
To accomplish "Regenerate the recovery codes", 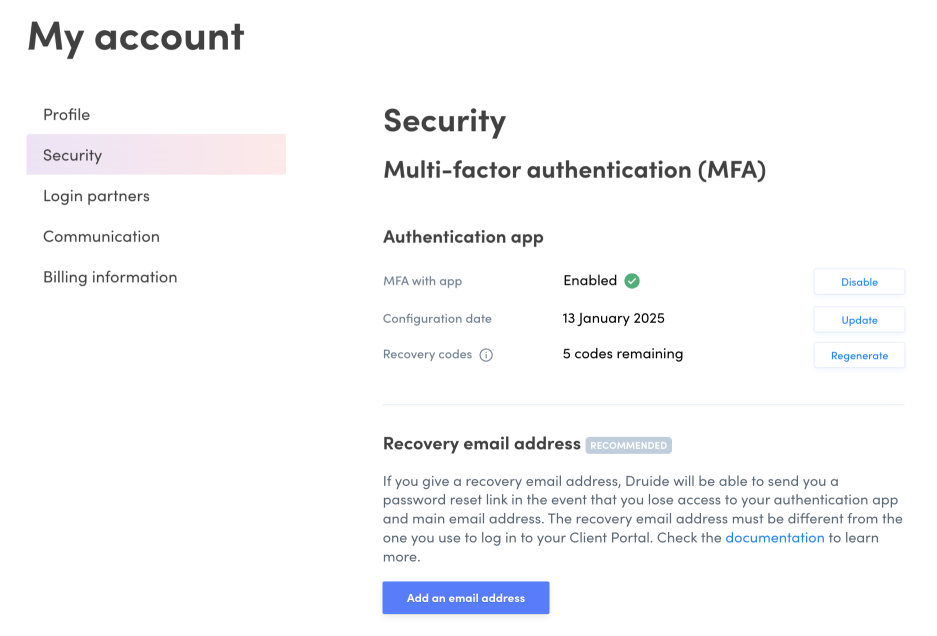I will click(859, 355).
